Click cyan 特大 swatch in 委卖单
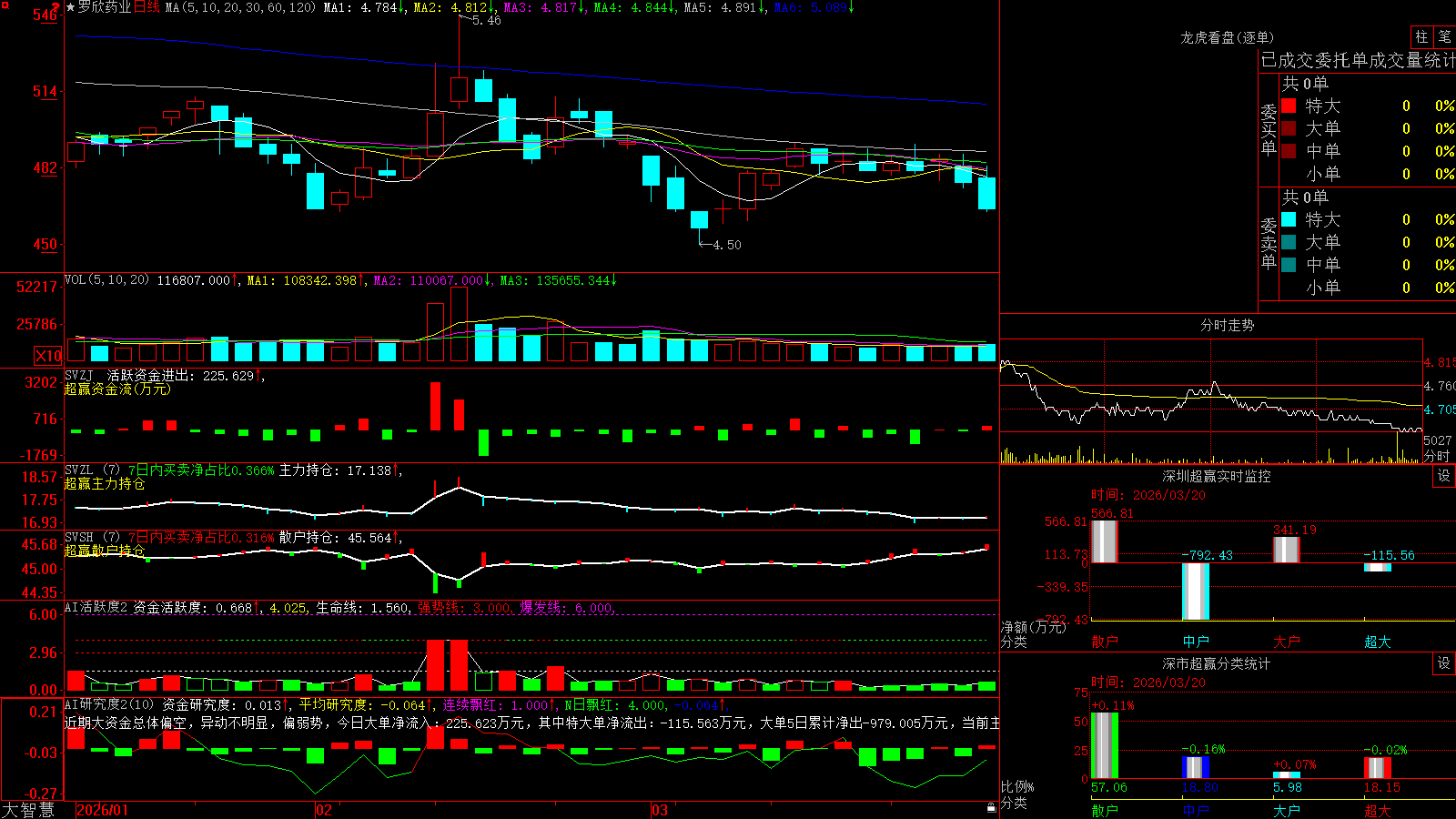Image resolution: width=1456 pixels, height=819 pixels. point(1289,219)
